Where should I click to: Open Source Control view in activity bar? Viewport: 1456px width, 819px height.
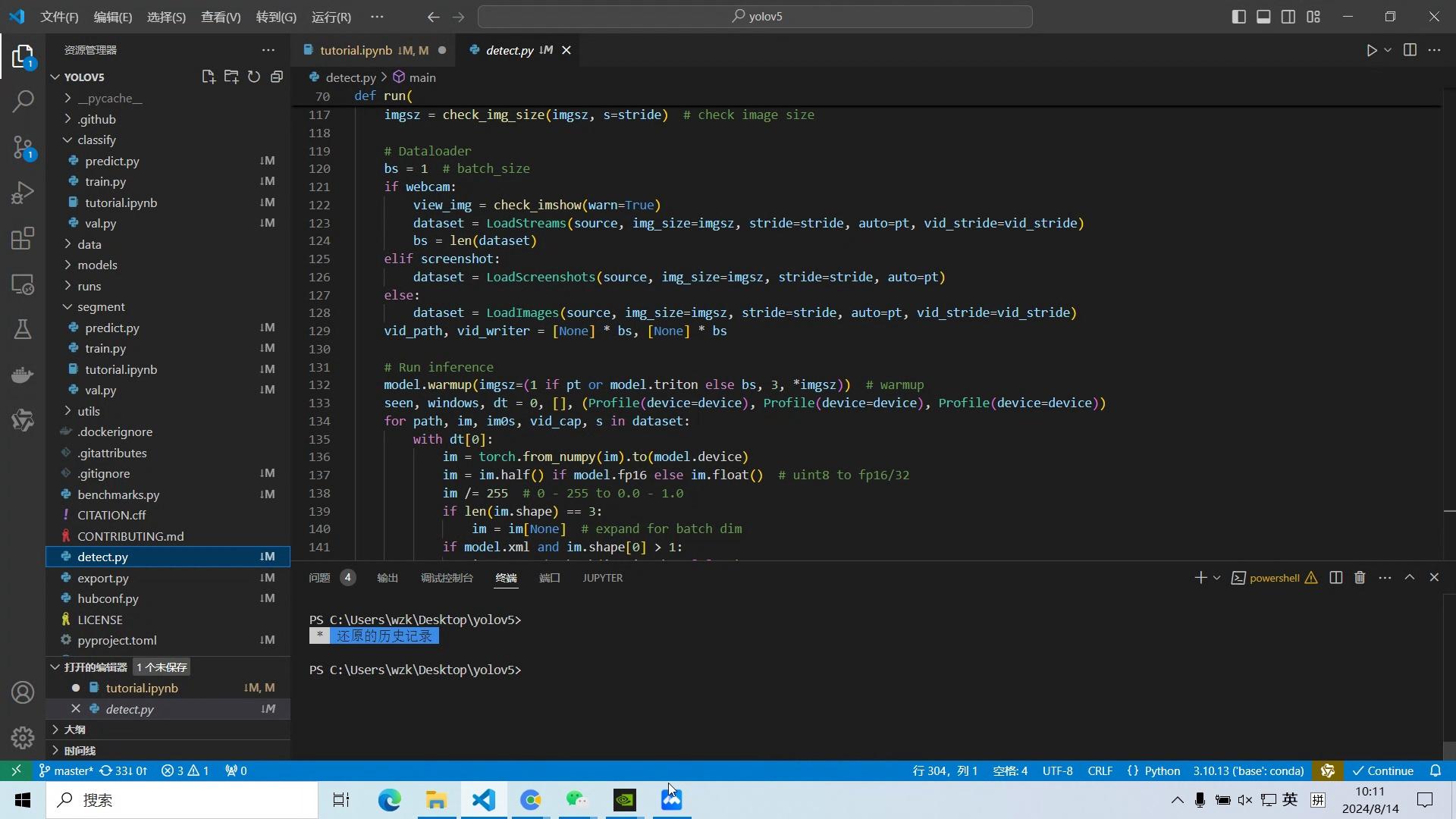tap(23, 147)
